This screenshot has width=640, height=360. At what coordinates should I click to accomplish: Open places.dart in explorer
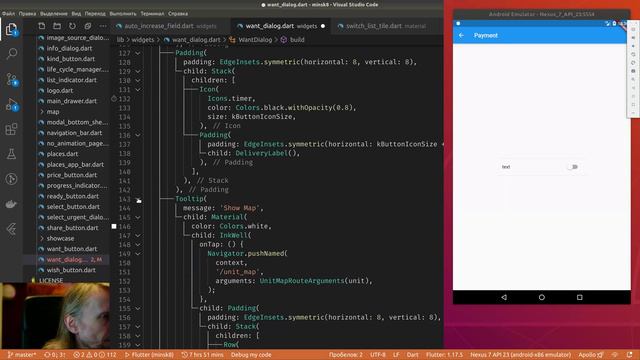[62, 154]
